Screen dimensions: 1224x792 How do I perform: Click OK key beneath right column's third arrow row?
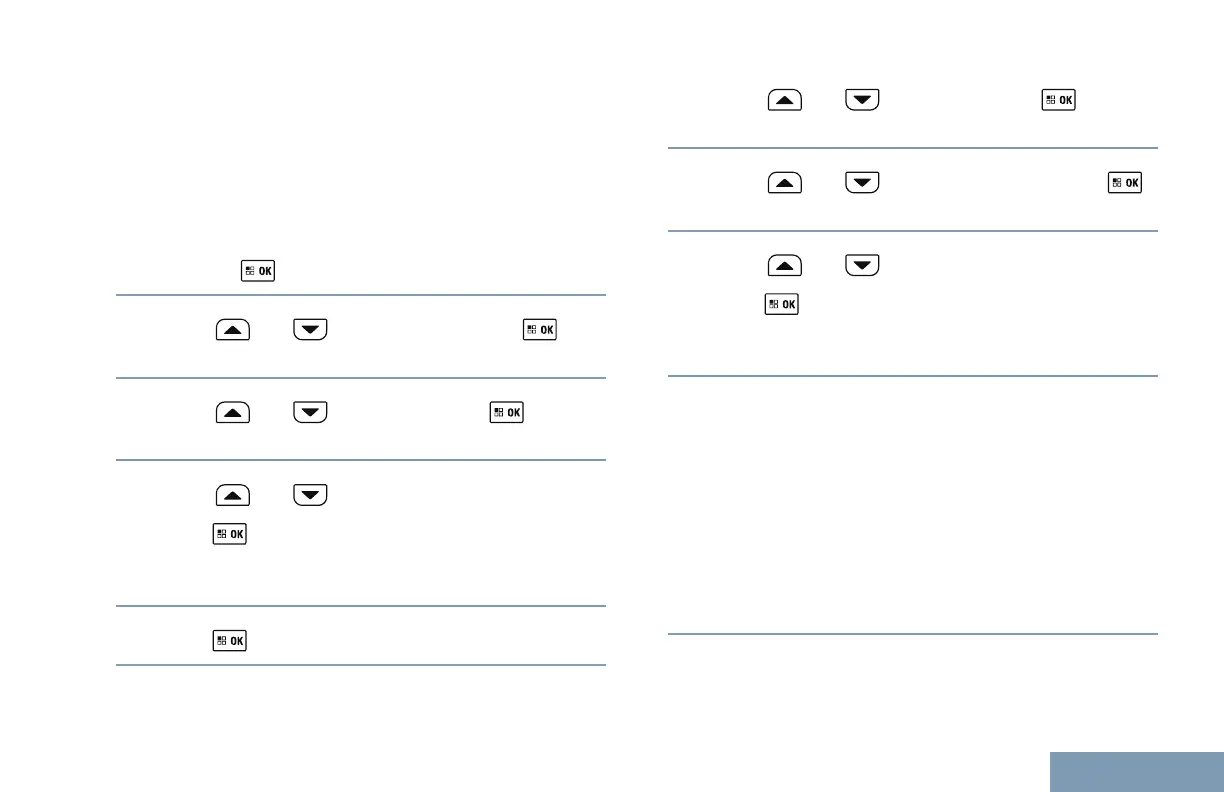(782, 304)
